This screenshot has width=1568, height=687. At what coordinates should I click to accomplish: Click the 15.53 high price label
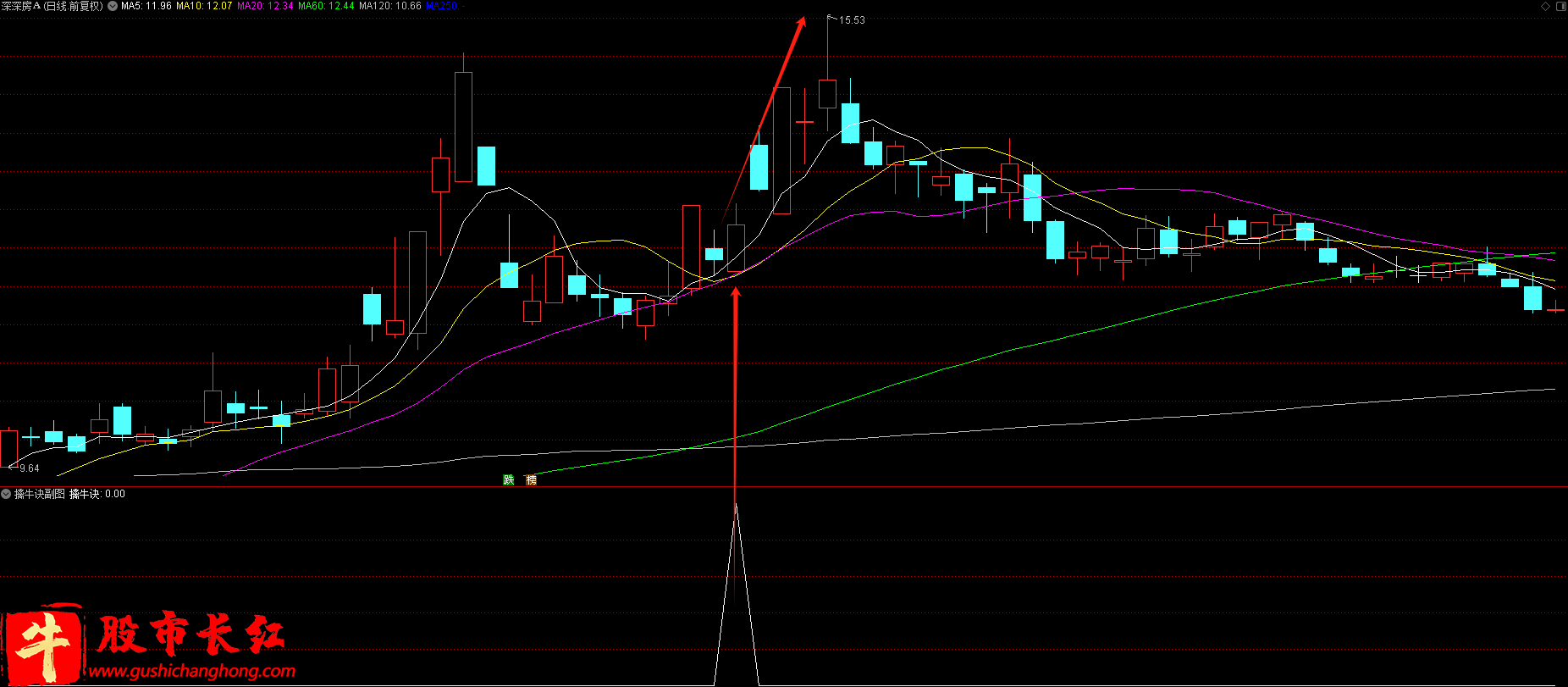pyautogui.click(x=852, y=20)
